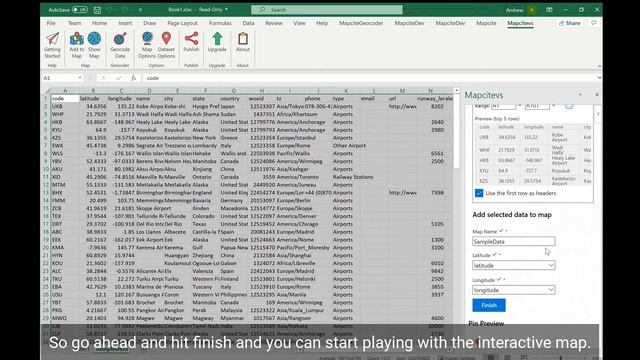The height and width of the screenshot is (360, 640).
Task: Select the latitude header cell
Action: [93, 98]
